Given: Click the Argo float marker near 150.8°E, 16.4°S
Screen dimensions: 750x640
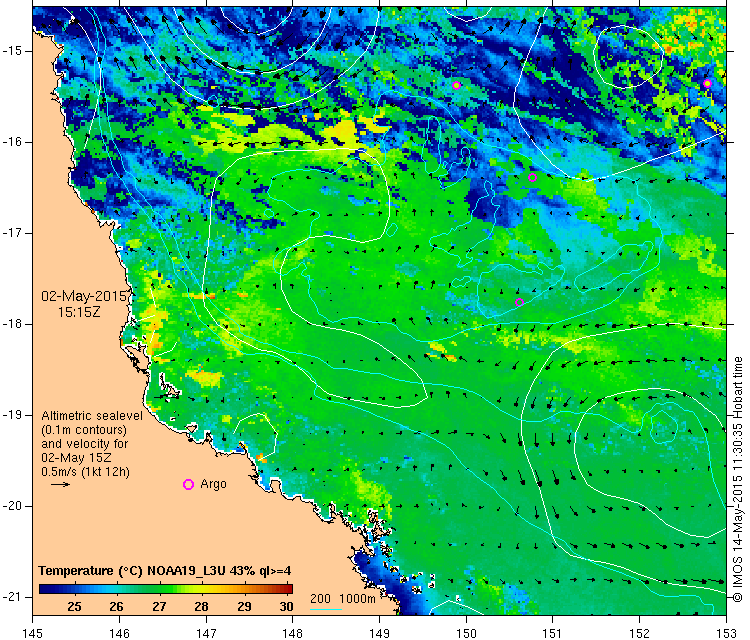Looking at the screenshot, I should 532,177.
